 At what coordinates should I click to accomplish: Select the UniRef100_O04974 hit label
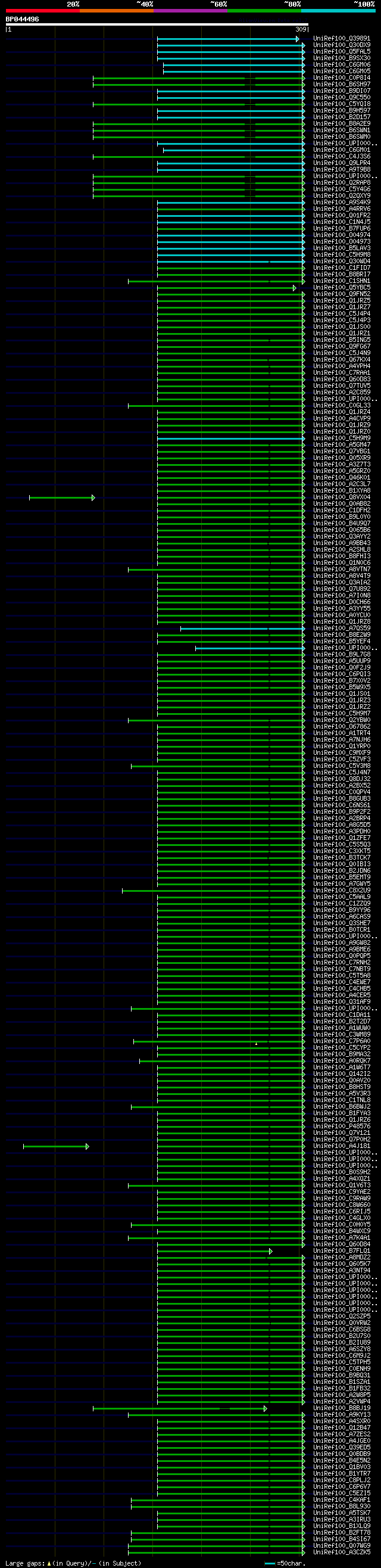coord(342,235)
